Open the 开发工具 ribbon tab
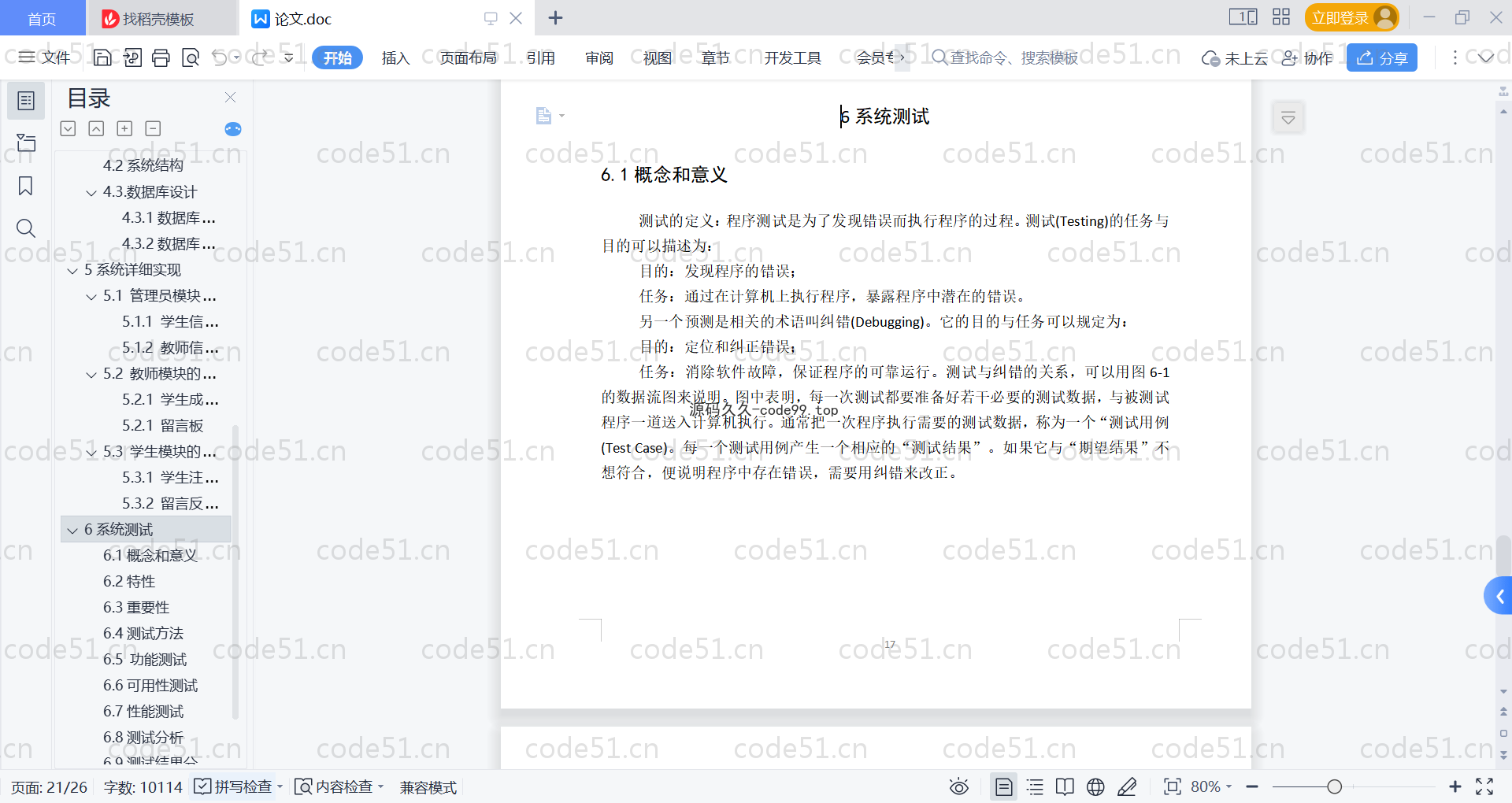 (x=792, y=57)
